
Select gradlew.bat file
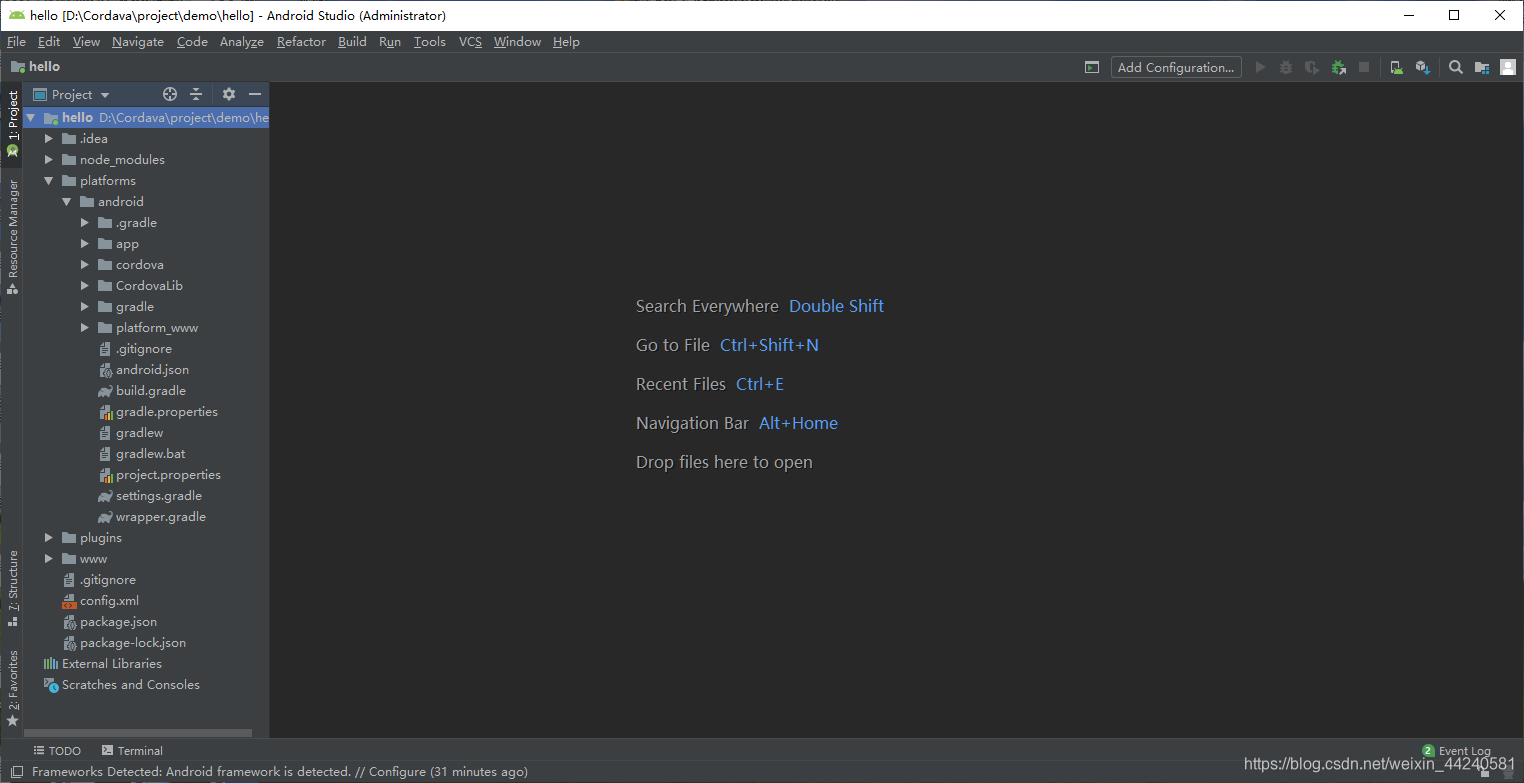[142, 453]
